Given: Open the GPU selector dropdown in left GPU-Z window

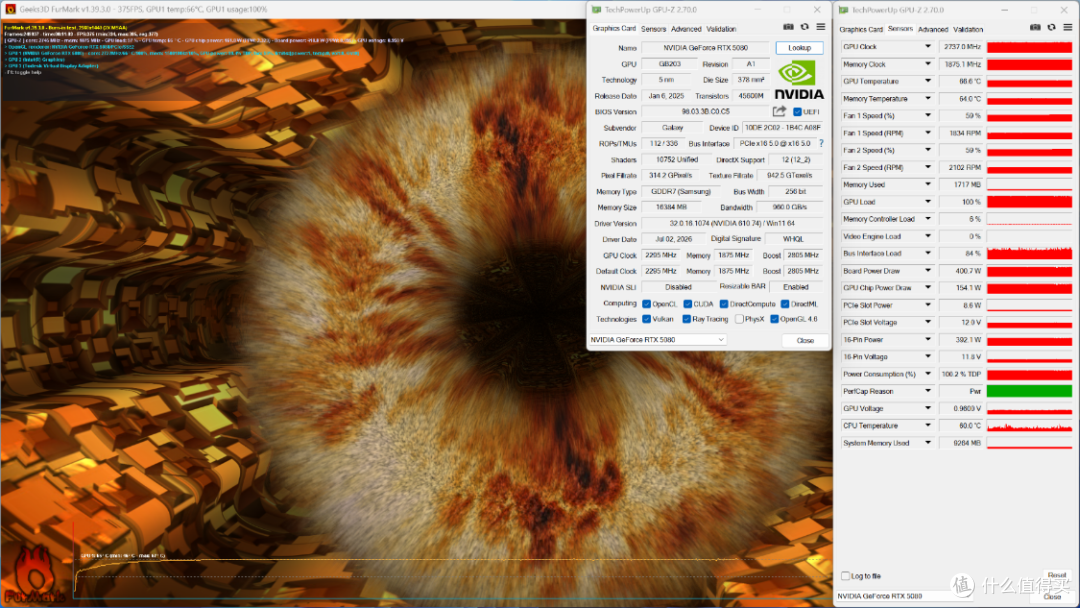Looking at the screenshot, I should pyautogui.click(x=658, y=339).
